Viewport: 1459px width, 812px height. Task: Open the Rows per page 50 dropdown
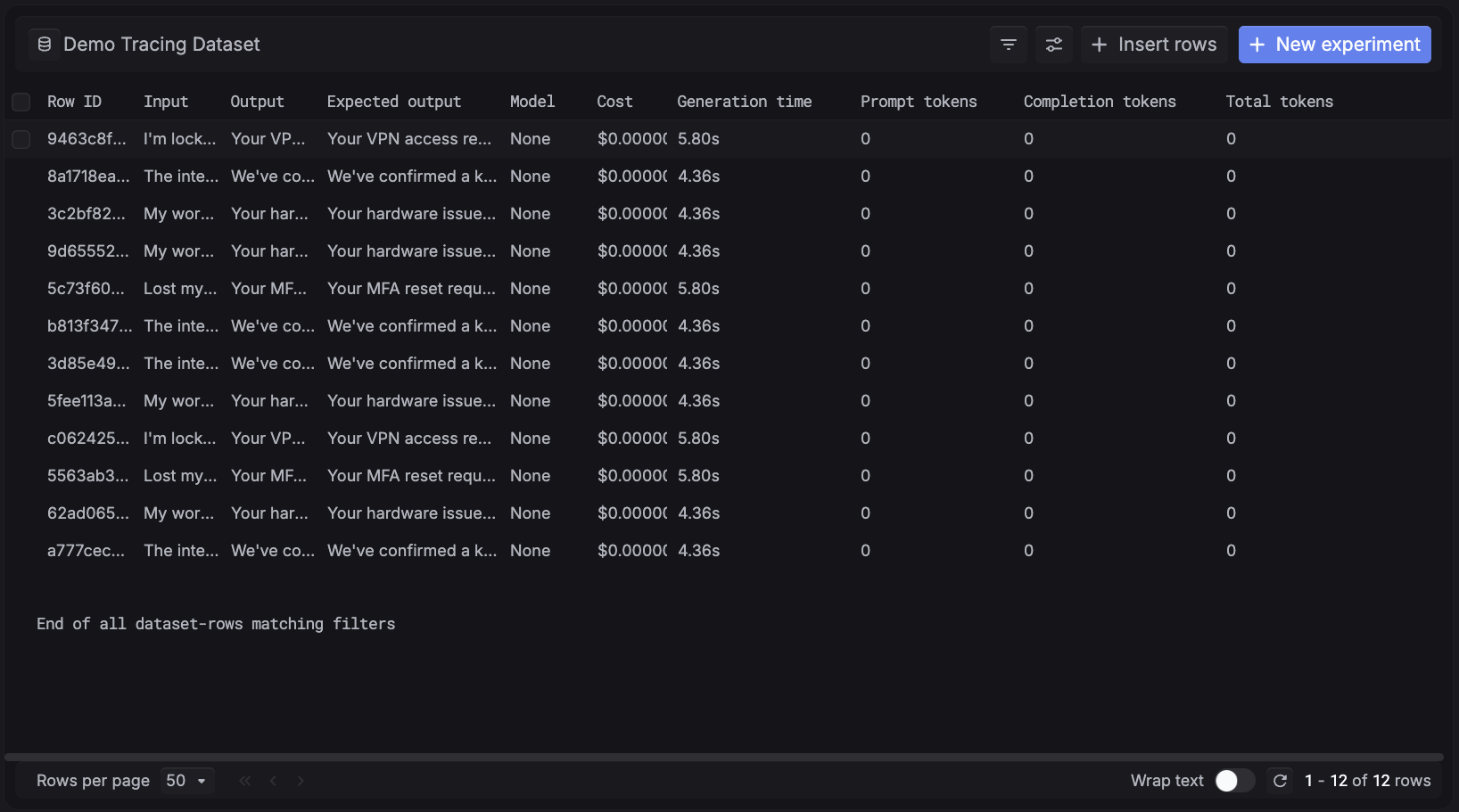click(x=187, y=781)
